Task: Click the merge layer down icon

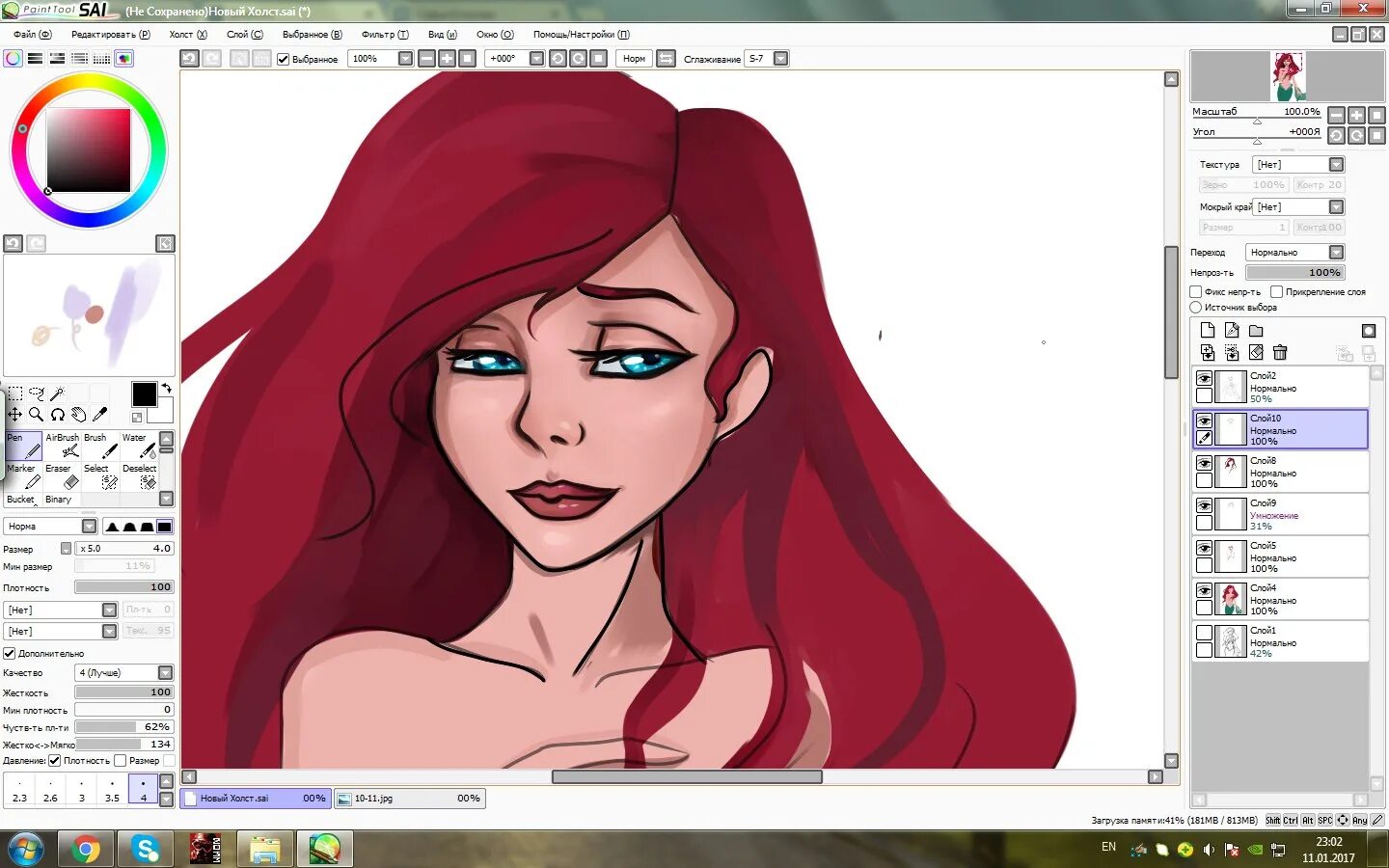Action: 1208,353
